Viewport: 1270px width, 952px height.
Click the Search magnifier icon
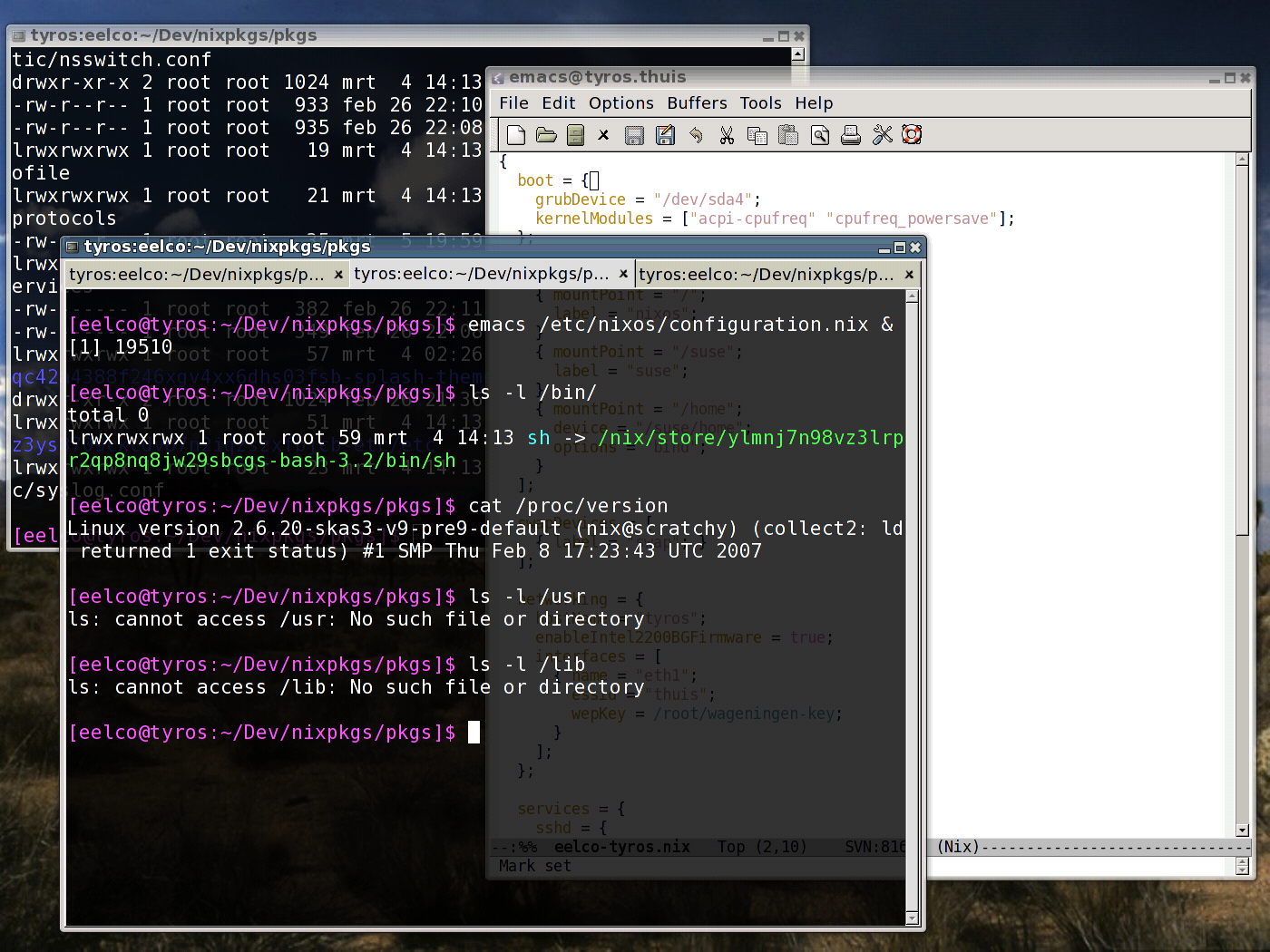point(820,135)
